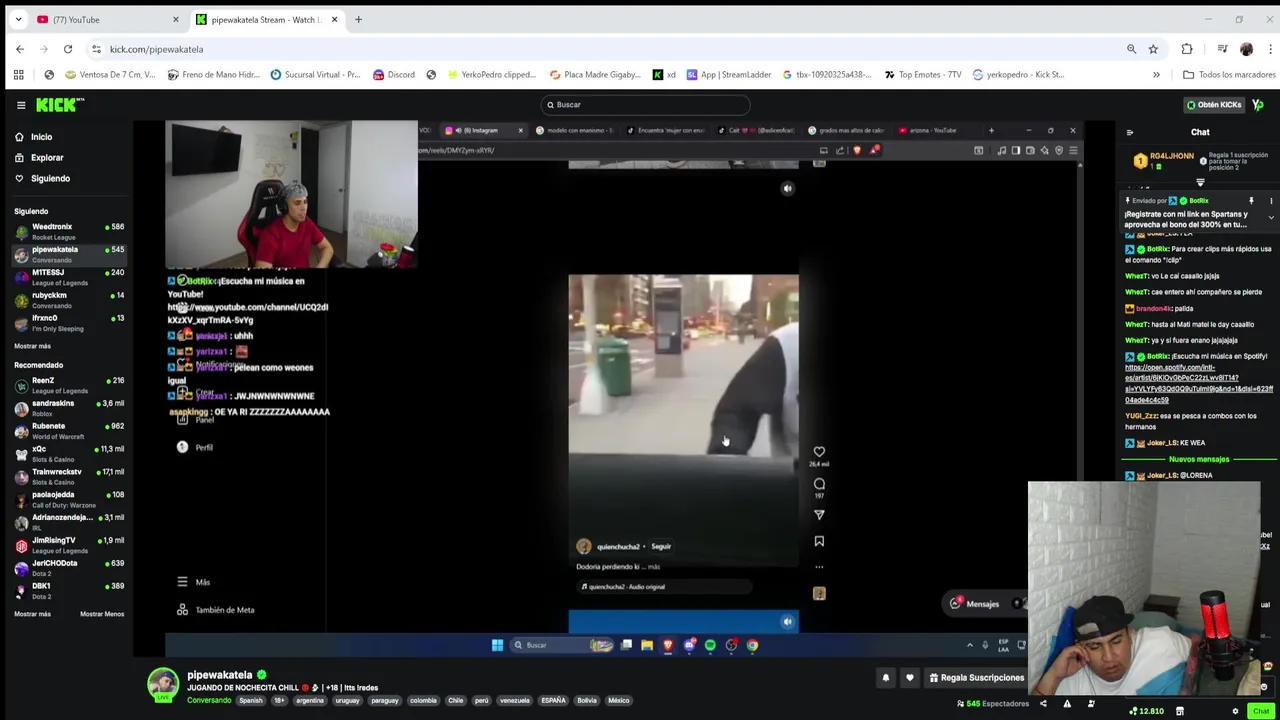Viewport: 1280px width, 720px height.
Task: Reload the page
Action: pos(68,49)
